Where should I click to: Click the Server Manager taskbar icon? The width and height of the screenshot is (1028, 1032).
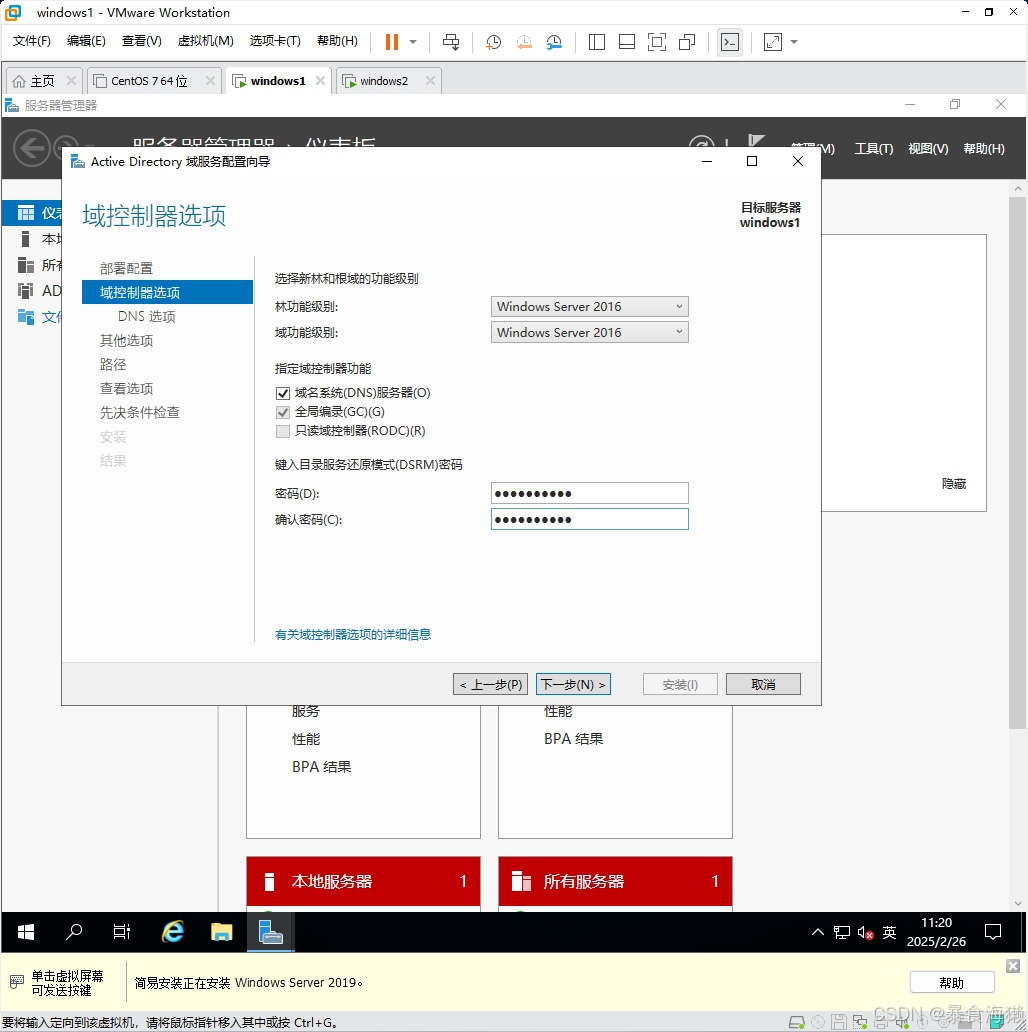270,932
